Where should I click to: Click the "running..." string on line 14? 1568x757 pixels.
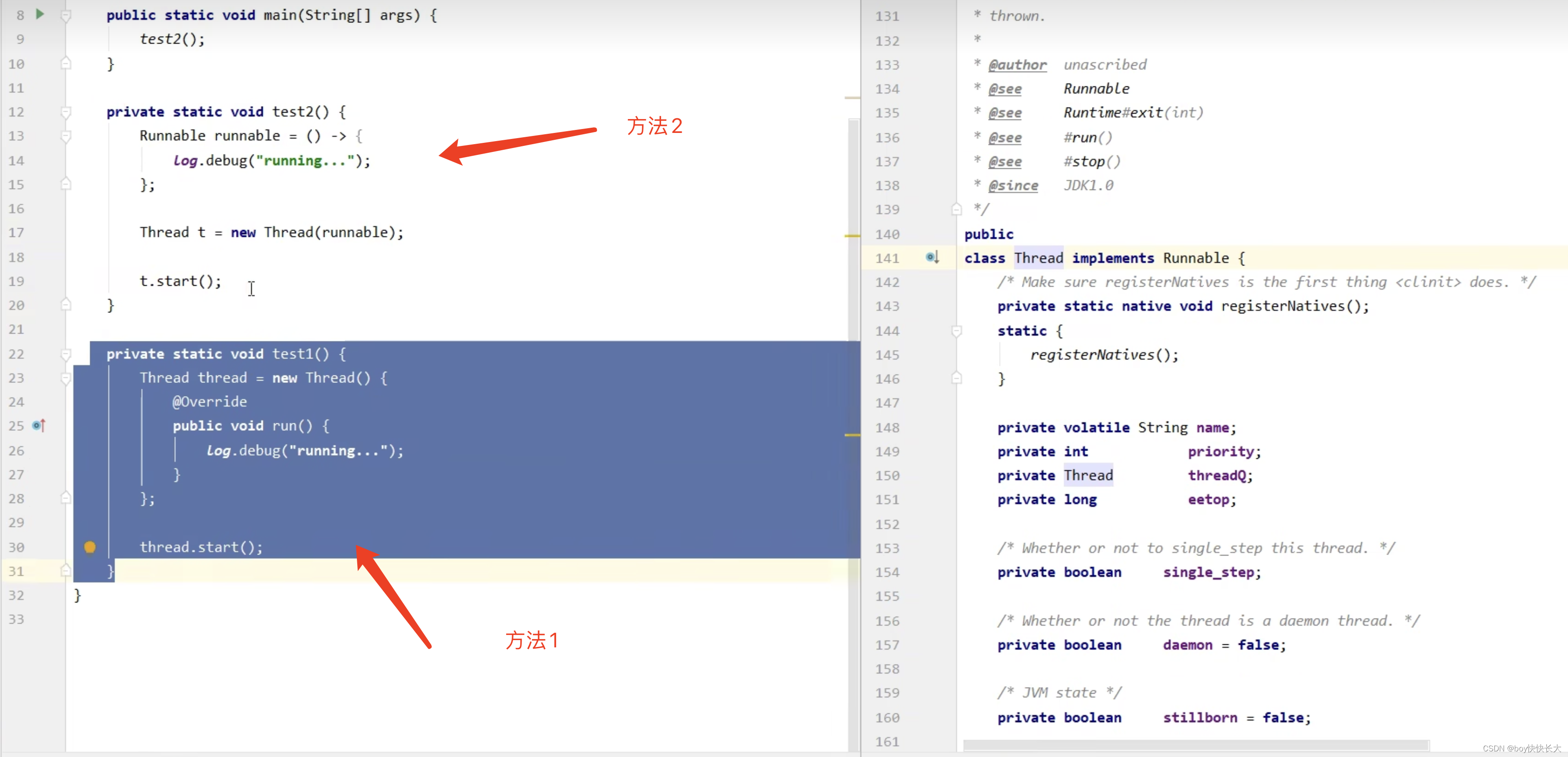coord(305,161)
